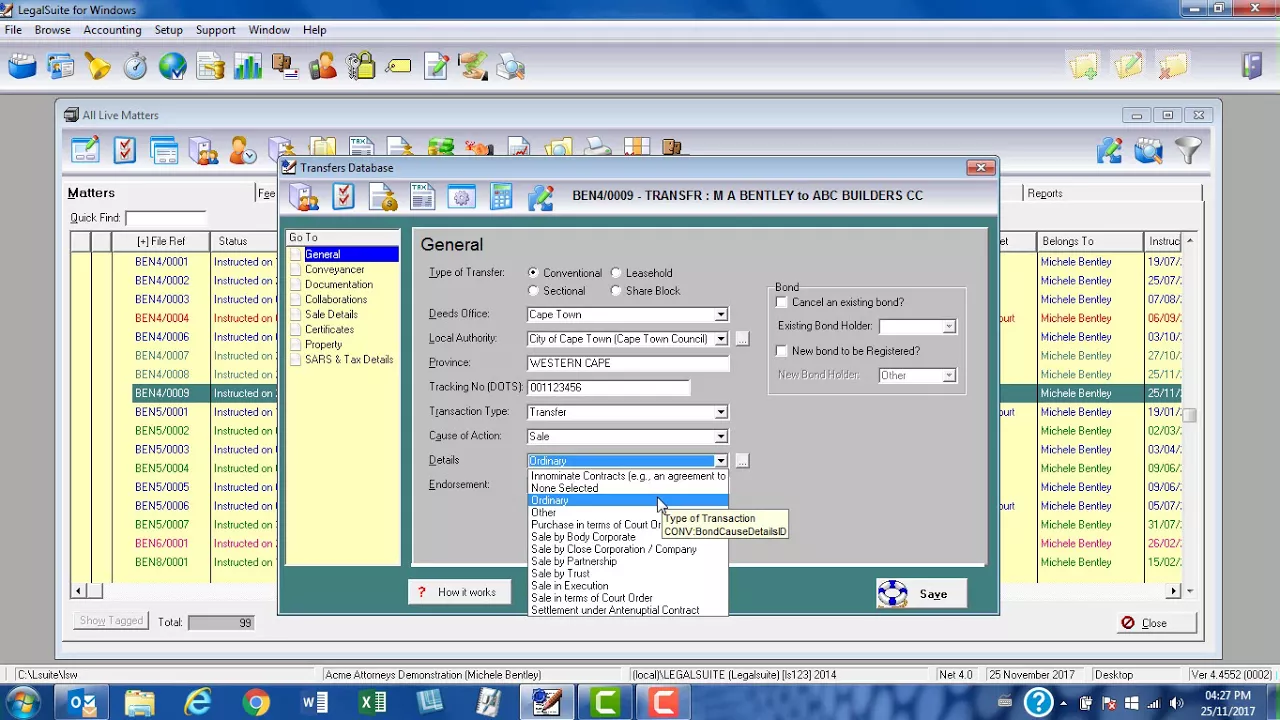Open the Deeds Office dropdown
The width and height of the screenshot is (1280, 720).
tap(720, 314)
